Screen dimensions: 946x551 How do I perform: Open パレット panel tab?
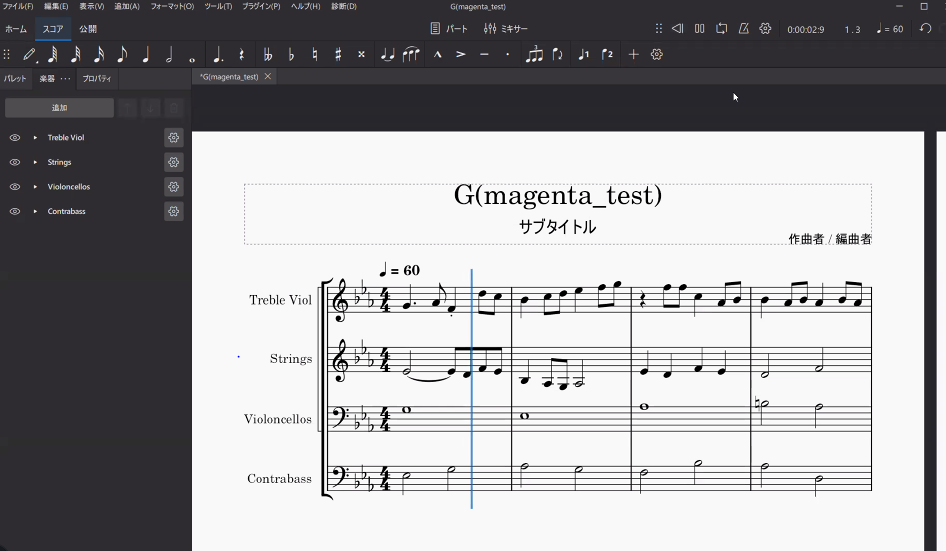tap(15, 78)
